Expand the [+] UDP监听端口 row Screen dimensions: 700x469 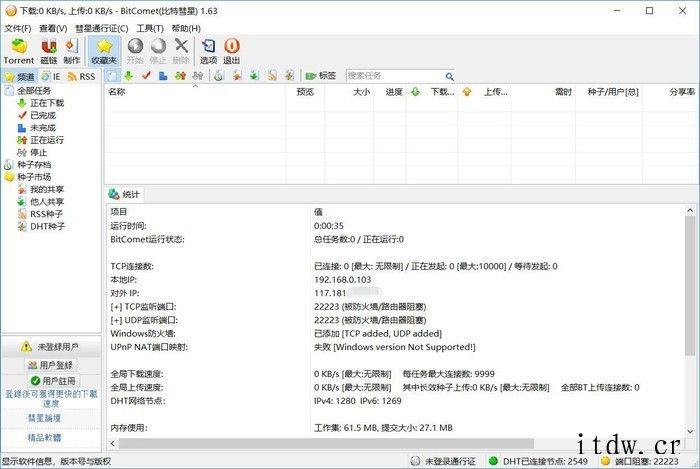(144, 320)
